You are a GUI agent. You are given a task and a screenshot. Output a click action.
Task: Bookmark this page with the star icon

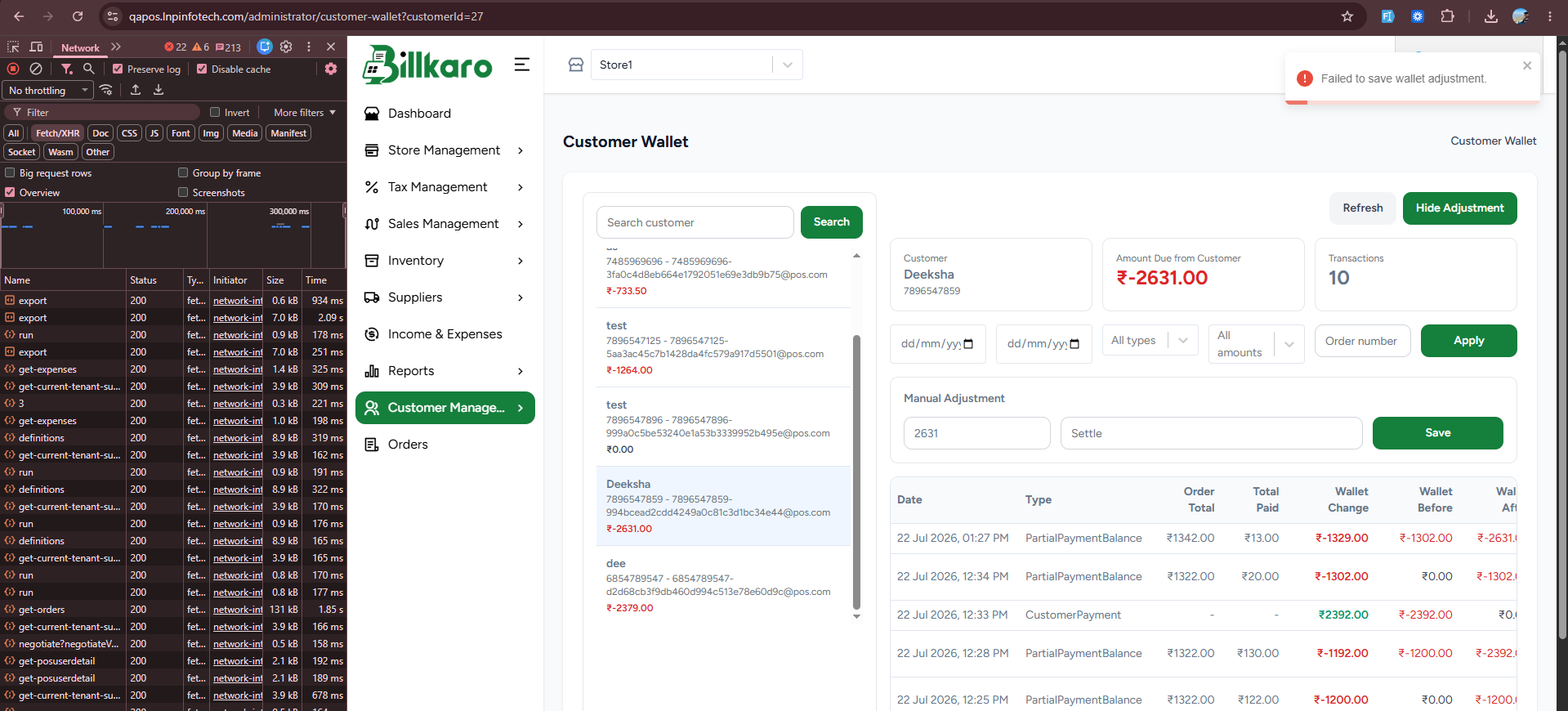[x=1347, y=16]
